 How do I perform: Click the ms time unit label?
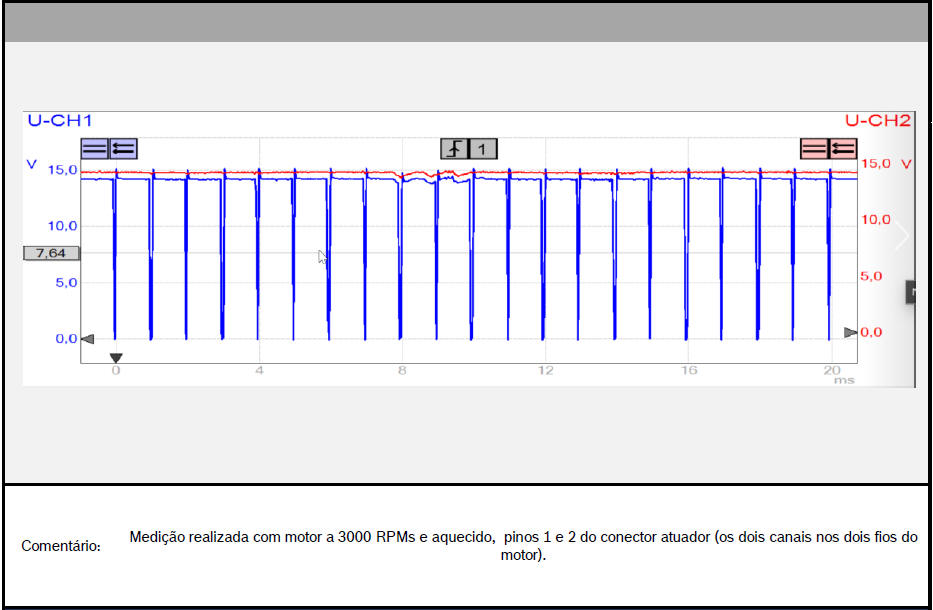pyautogui.click(x=831, y=381)
